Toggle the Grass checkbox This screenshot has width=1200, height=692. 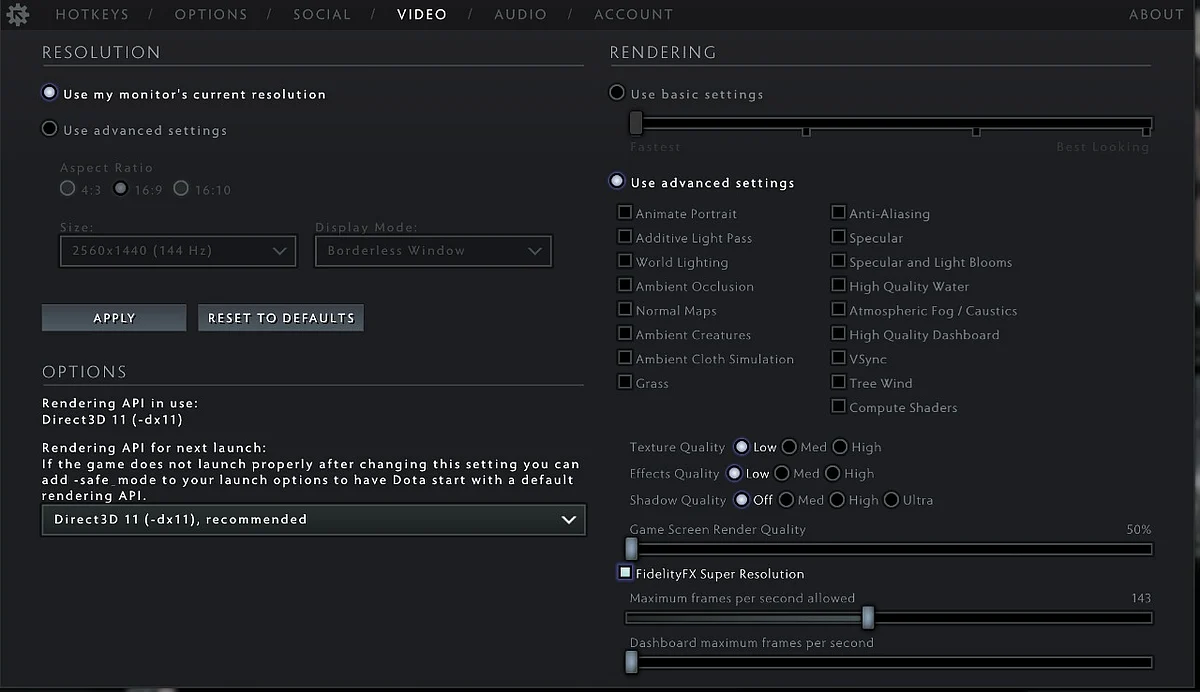[x=625, y=382]
